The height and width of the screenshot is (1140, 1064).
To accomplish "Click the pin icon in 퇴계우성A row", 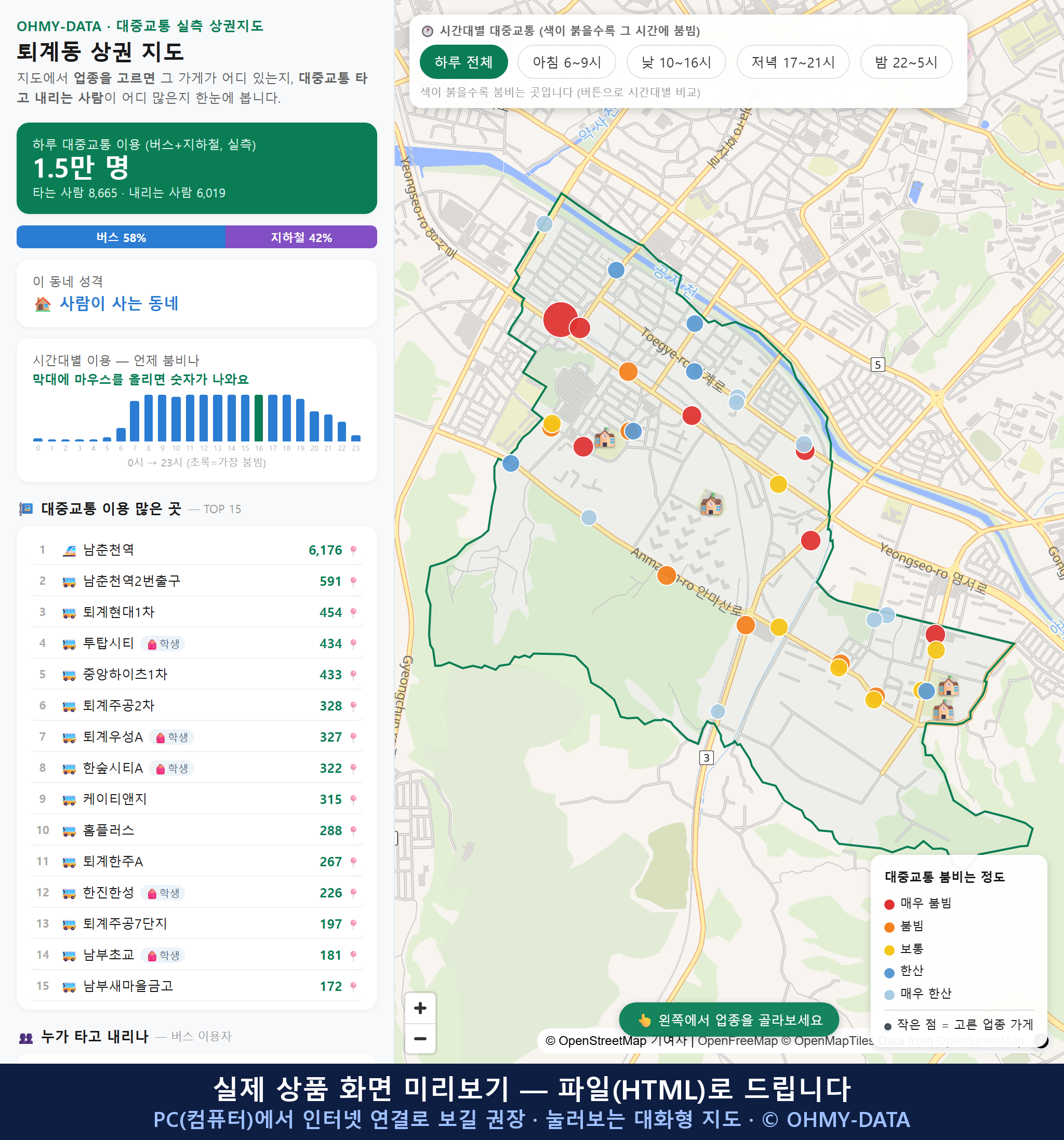I will coord(353,737).
